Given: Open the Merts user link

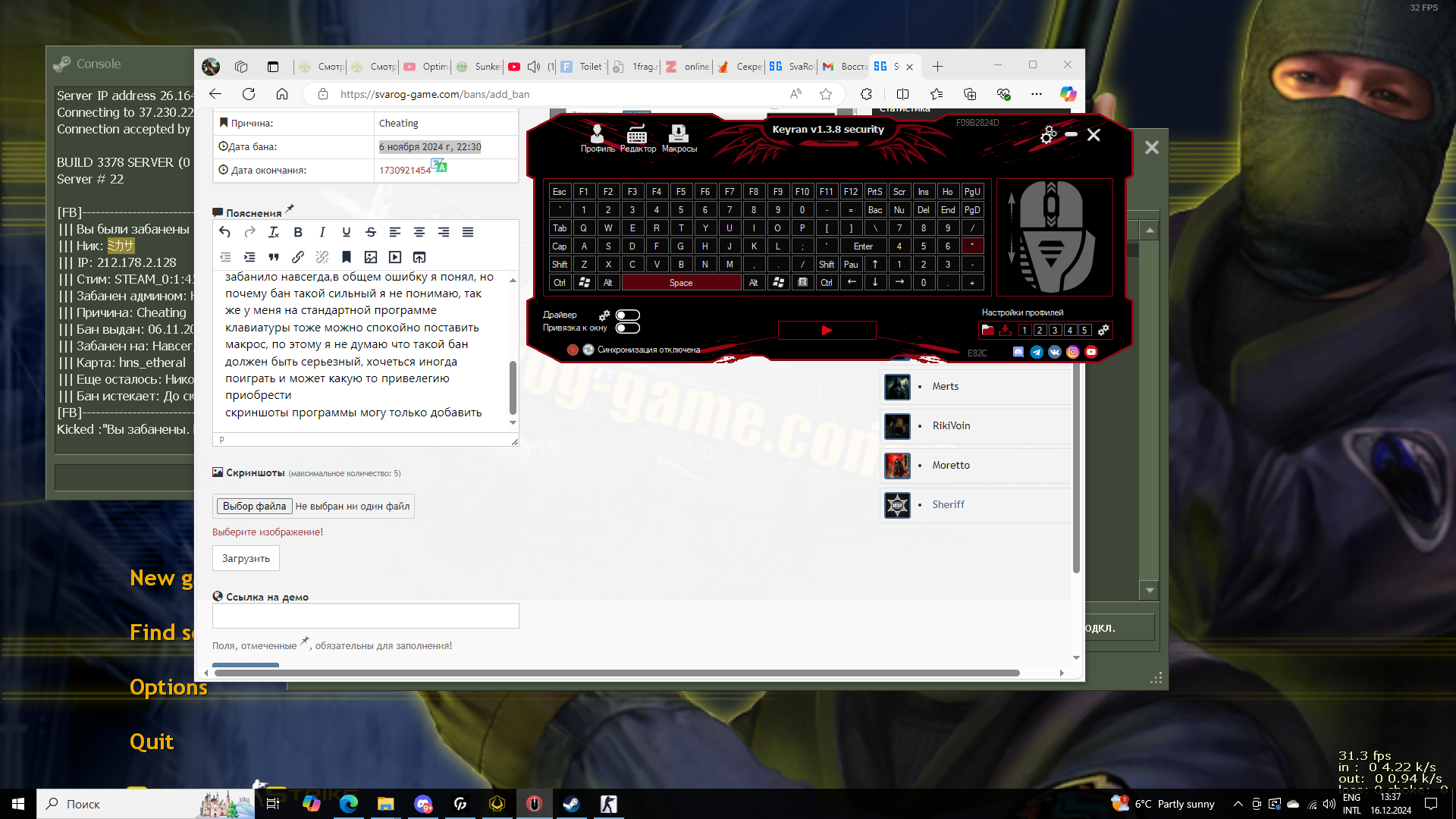Looking at the screenshot, I should [945, 386].
